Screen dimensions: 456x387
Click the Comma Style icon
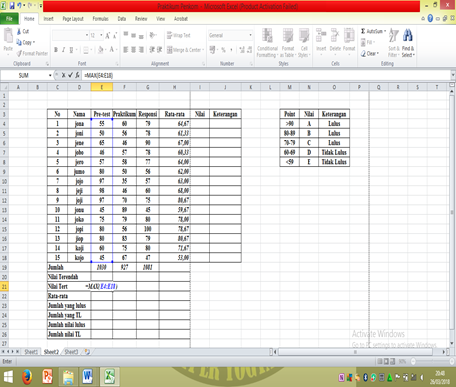[x=231, y=50]
